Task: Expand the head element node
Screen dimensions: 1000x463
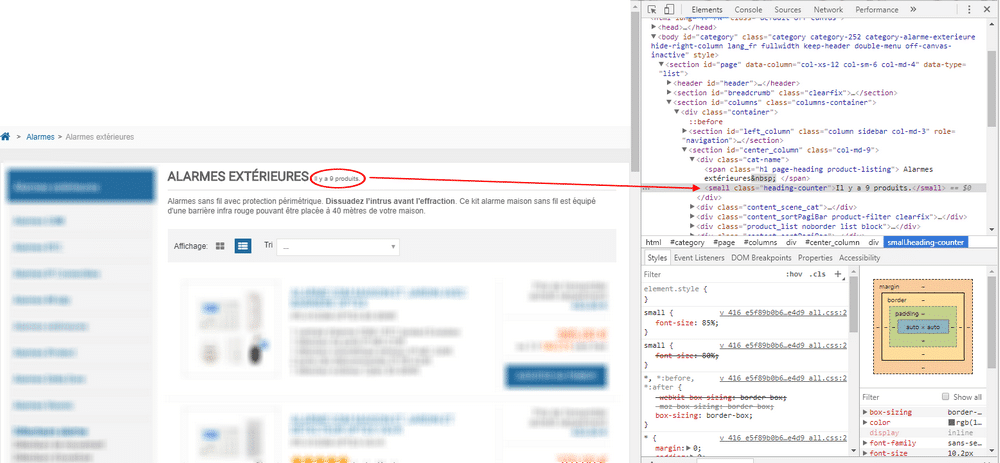Action: 653,27
